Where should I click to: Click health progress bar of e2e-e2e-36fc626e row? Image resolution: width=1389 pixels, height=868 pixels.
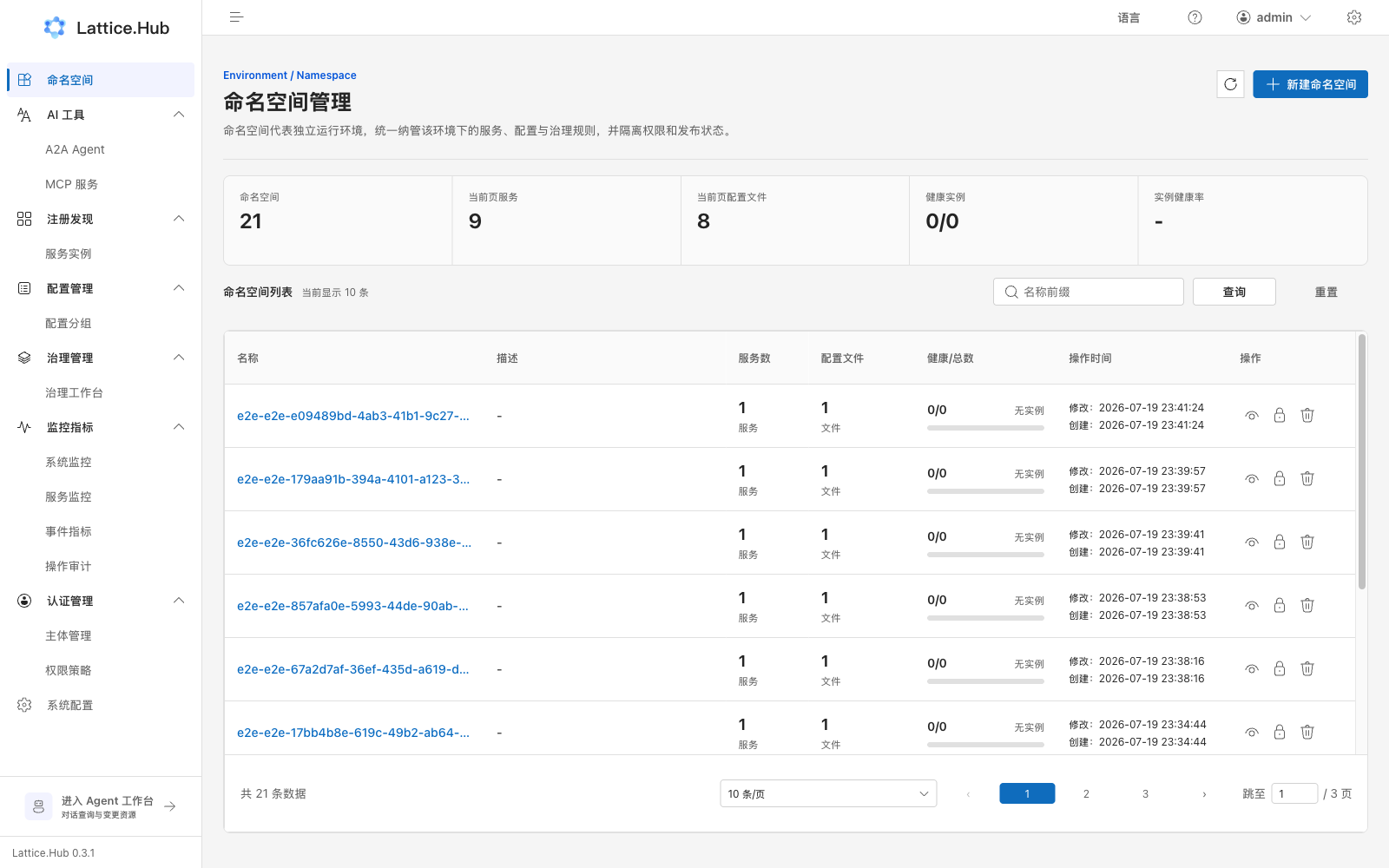(x=985, y=555)
